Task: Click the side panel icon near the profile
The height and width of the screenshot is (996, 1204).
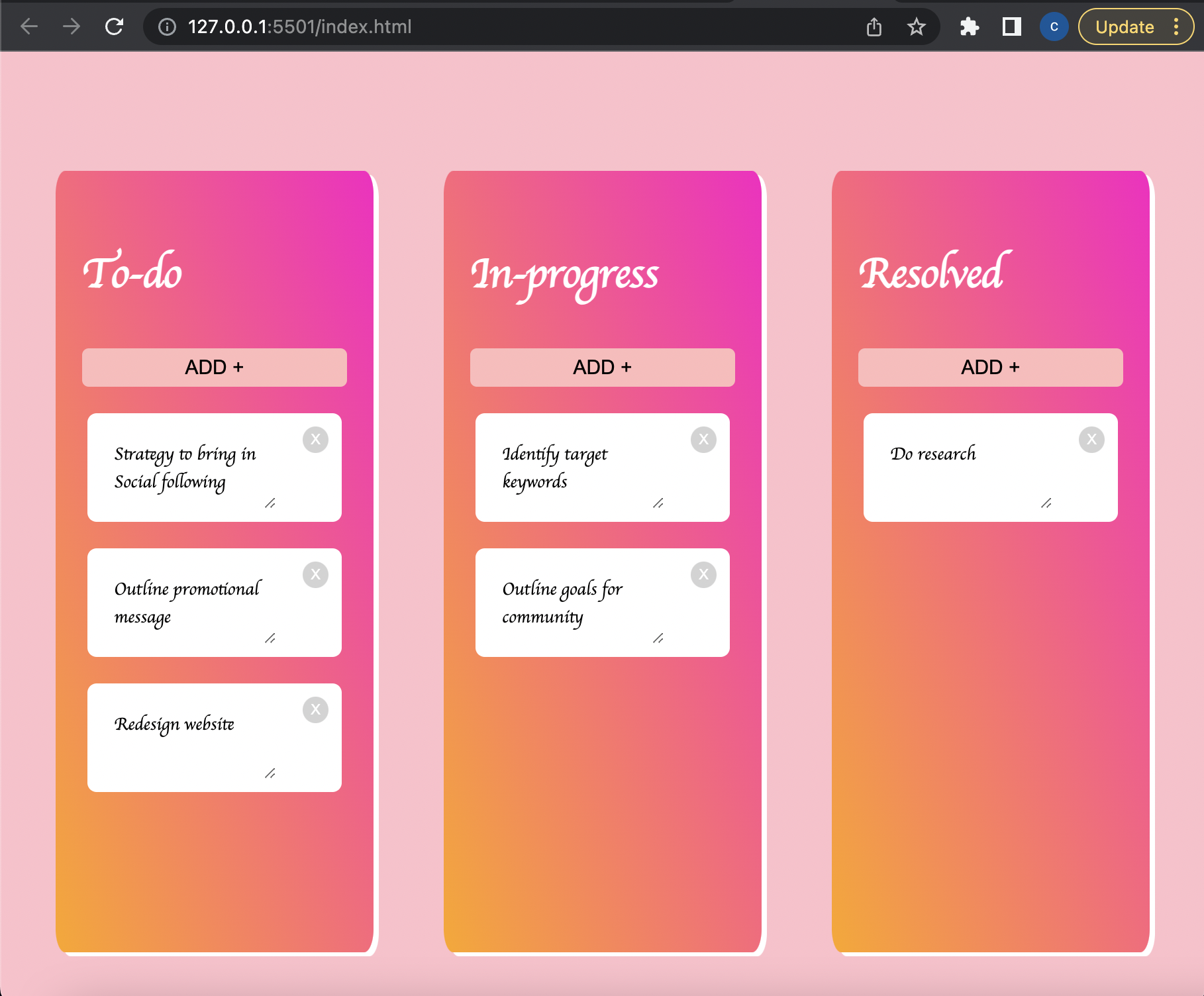Action: 1011,26
